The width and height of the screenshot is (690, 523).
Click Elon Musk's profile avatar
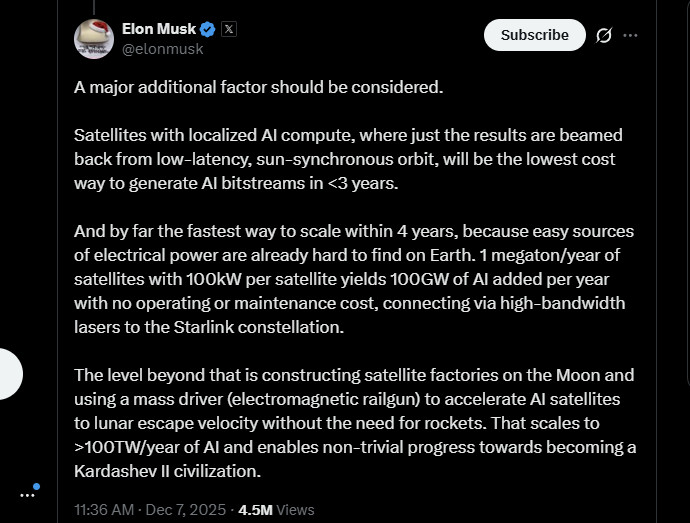(x=93, y=38)
